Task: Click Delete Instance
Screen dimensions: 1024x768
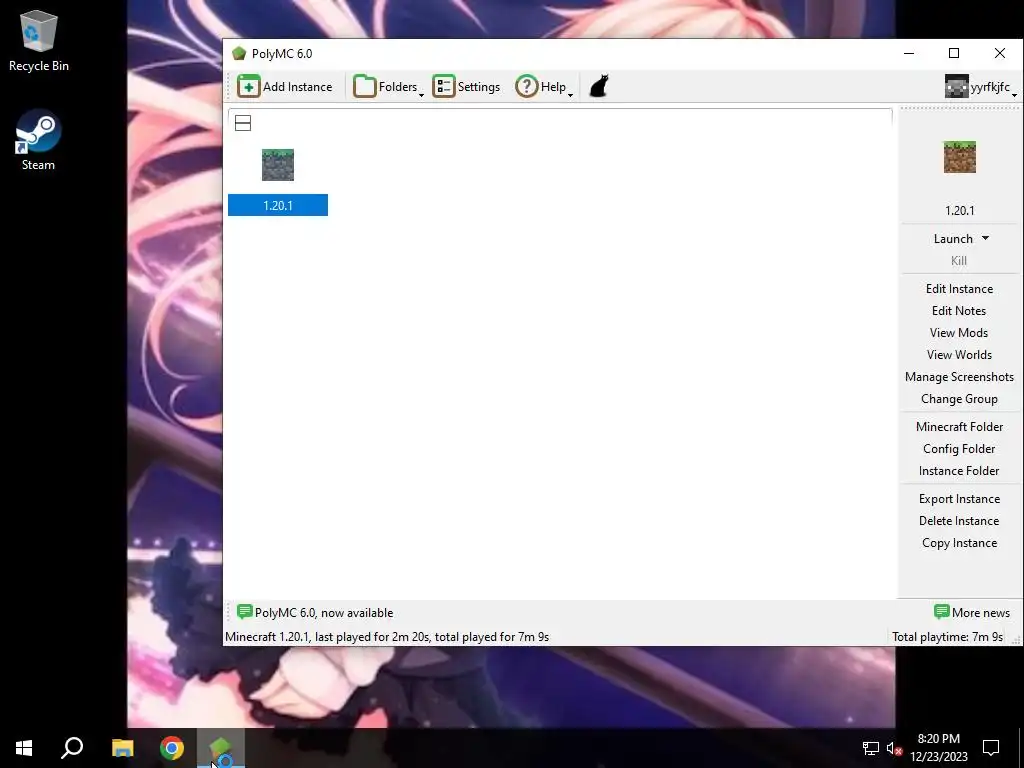Action: click(x=959, y=521)
